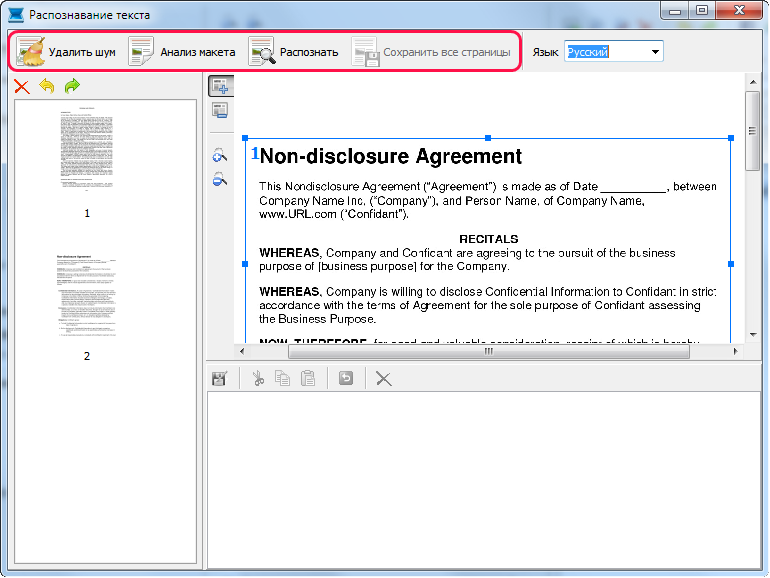The height and width of the screenshot is (578, 770).
Task: Click the horizontal scrollbar of the preview
Action: tap(489, 351)
